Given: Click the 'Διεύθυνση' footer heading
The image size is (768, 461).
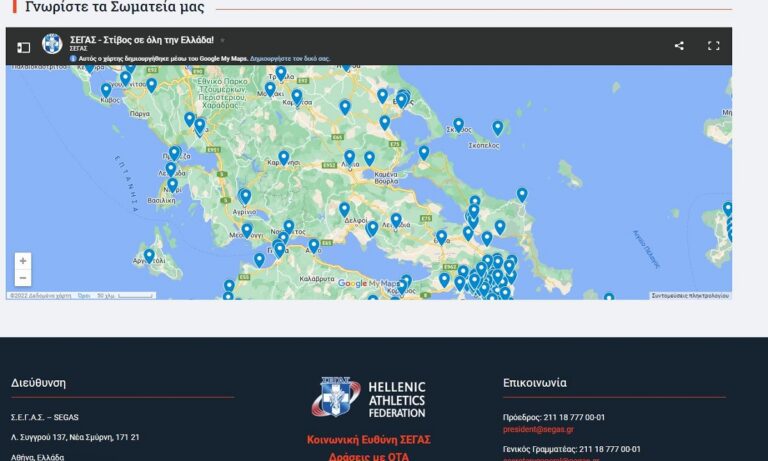Looking at the screenshot, I should [x=38, y=383].
